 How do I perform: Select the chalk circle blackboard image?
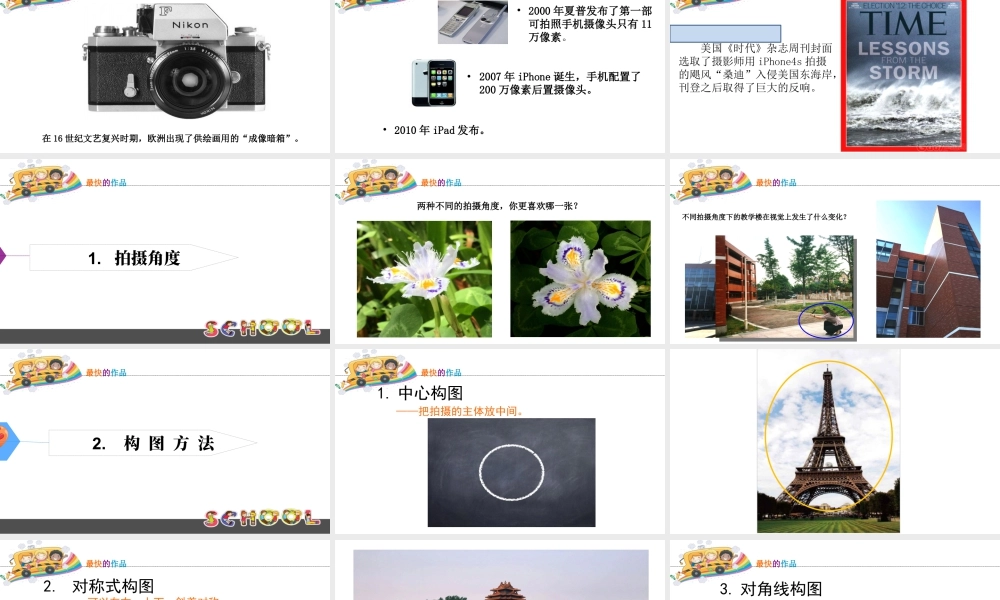click(x=511, y=472)
